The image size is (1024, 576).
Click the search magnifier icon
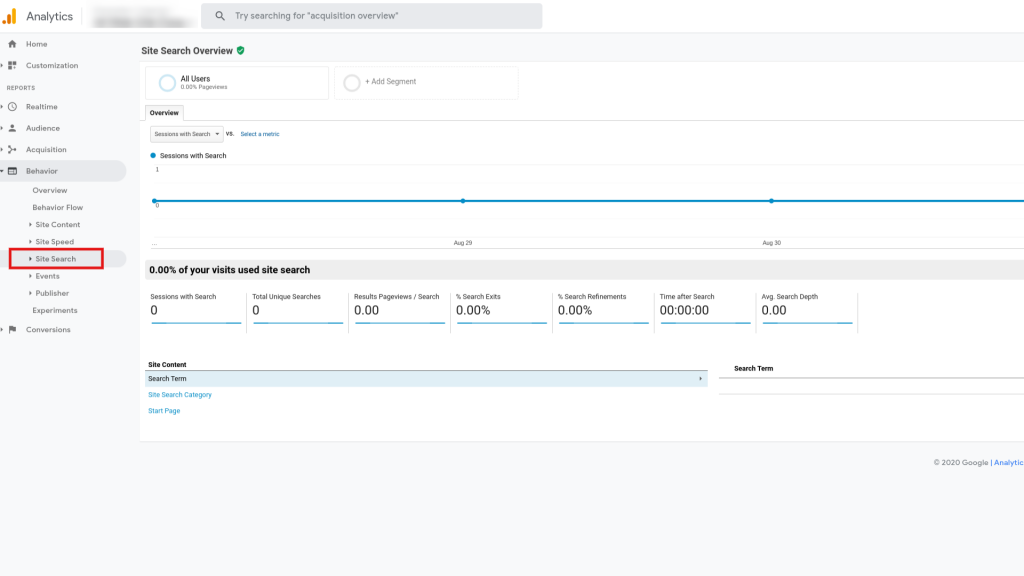coord(220,16)
